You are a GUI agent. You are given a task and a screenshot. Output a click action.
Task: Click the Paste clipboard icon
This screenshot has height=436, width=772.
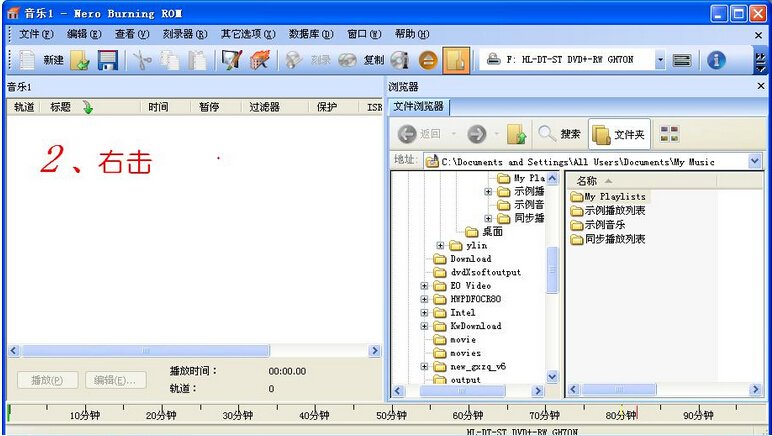(x=197, y=60)
